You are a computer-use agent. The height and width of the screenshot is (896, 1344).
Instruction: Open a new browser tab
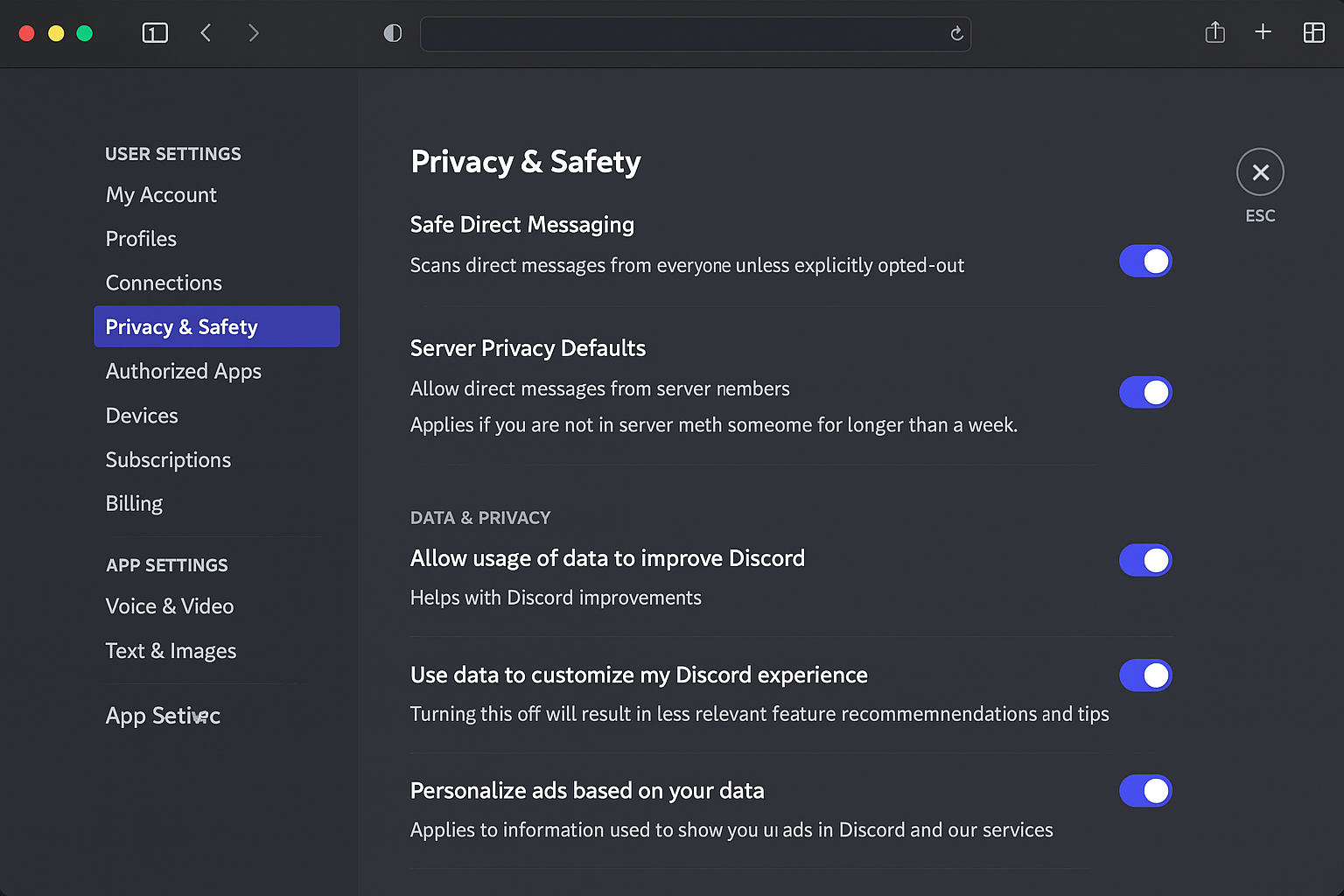(1263, 31)
